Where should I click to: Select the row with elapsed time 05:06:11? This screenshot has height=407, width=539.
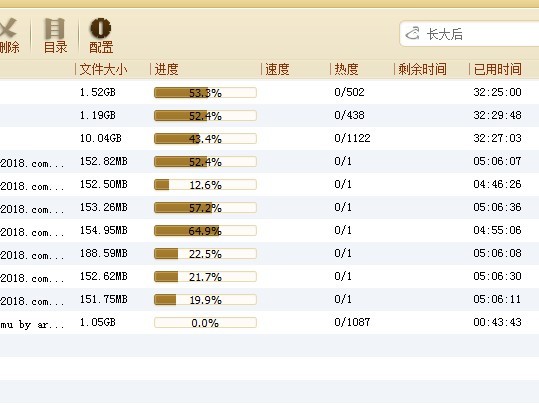click(270, 300)
